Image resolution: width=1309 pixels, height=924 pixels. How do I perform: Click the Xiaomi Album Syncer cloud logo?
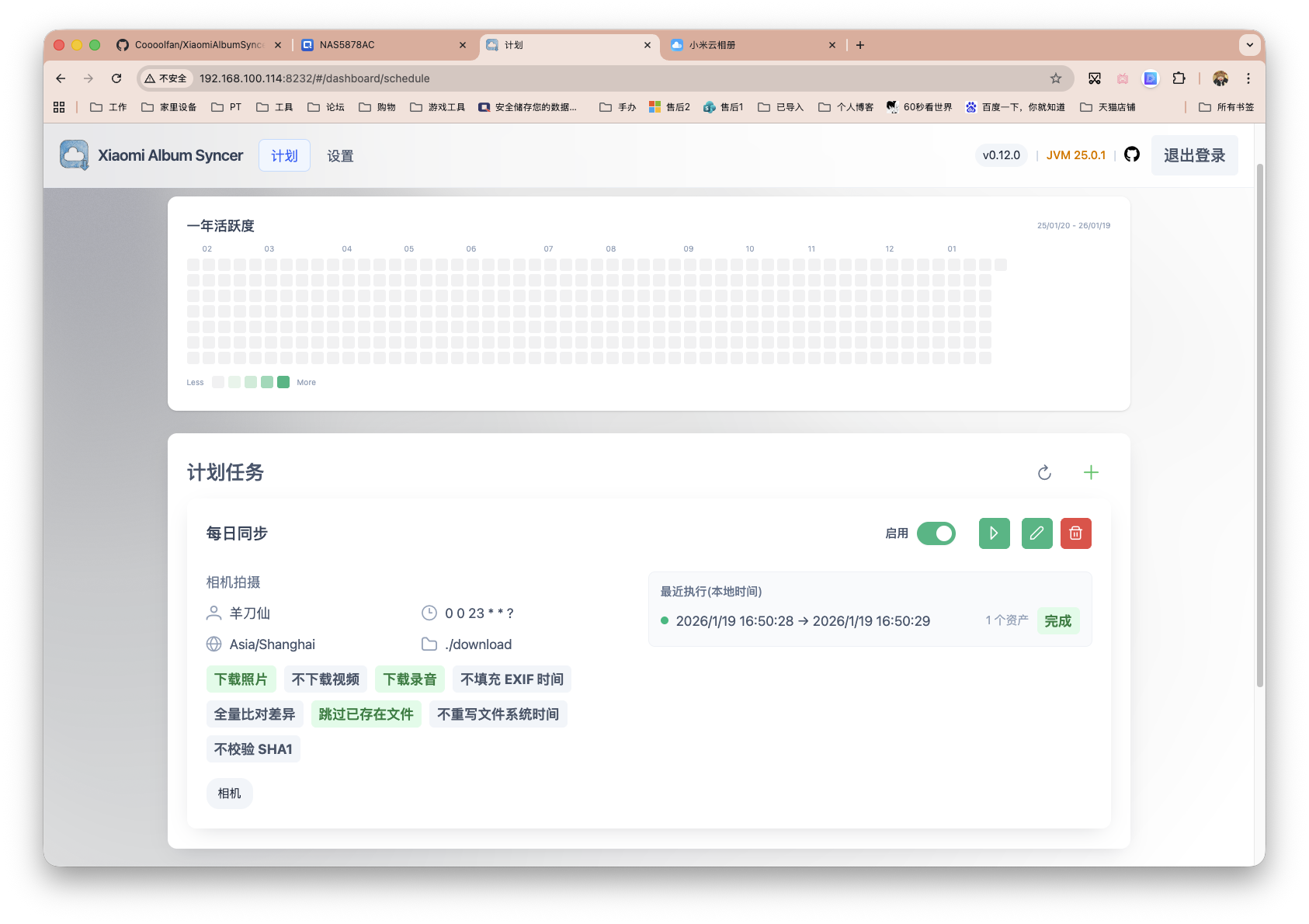(x=74, y=155)
